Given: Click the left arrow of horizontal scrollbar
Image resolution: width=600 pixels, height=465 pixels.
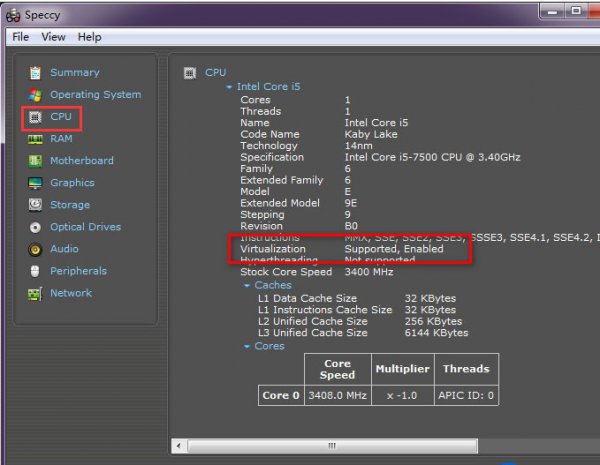Looking at the screenshot, I should click(x=179, y=446).
